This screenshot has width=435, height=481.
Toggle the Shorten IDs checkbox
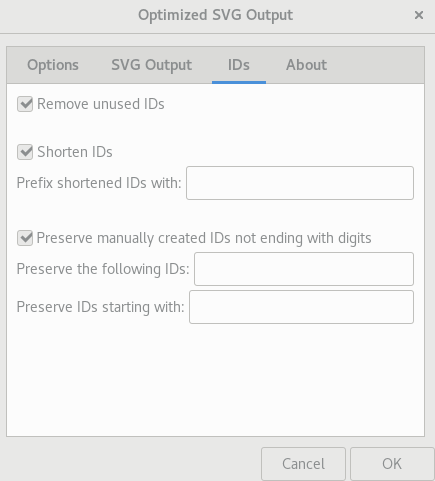(x=25, y=152)
